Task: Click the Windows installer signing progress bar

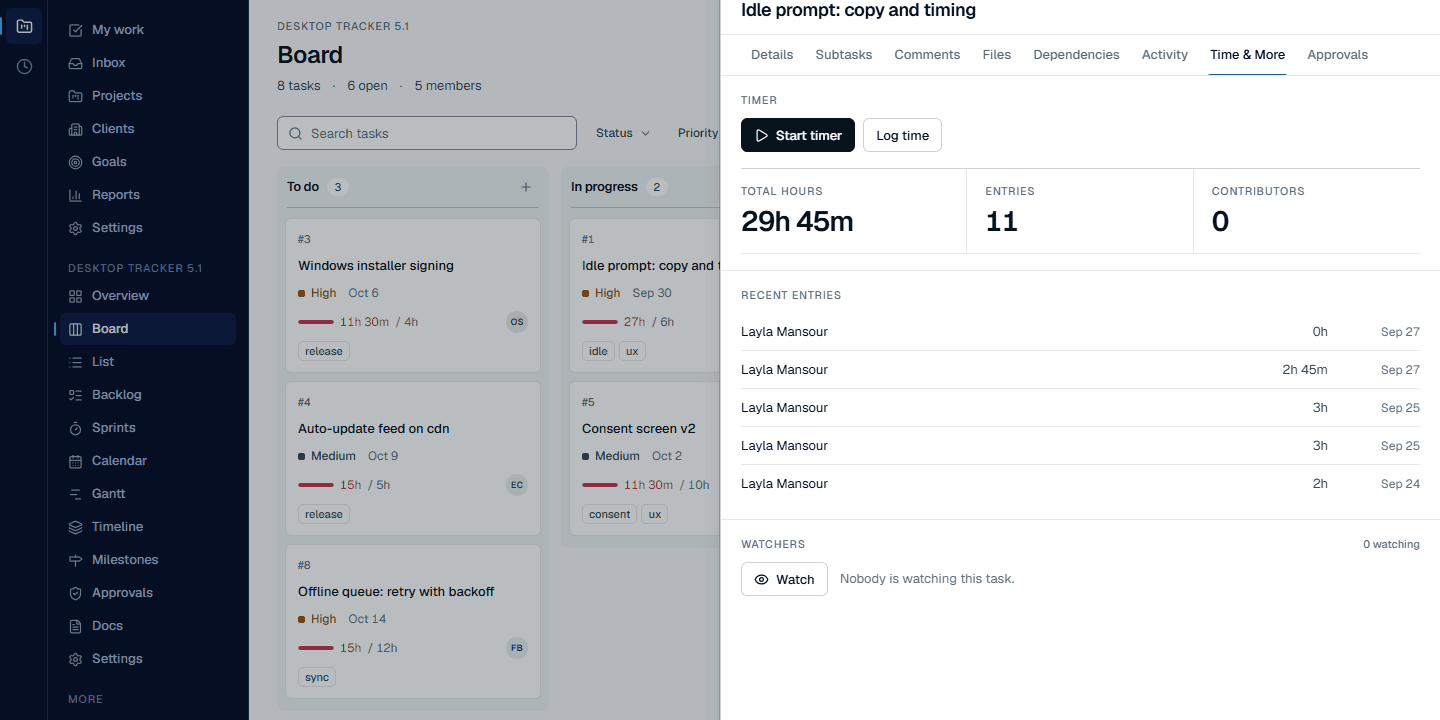Action: 316,322
